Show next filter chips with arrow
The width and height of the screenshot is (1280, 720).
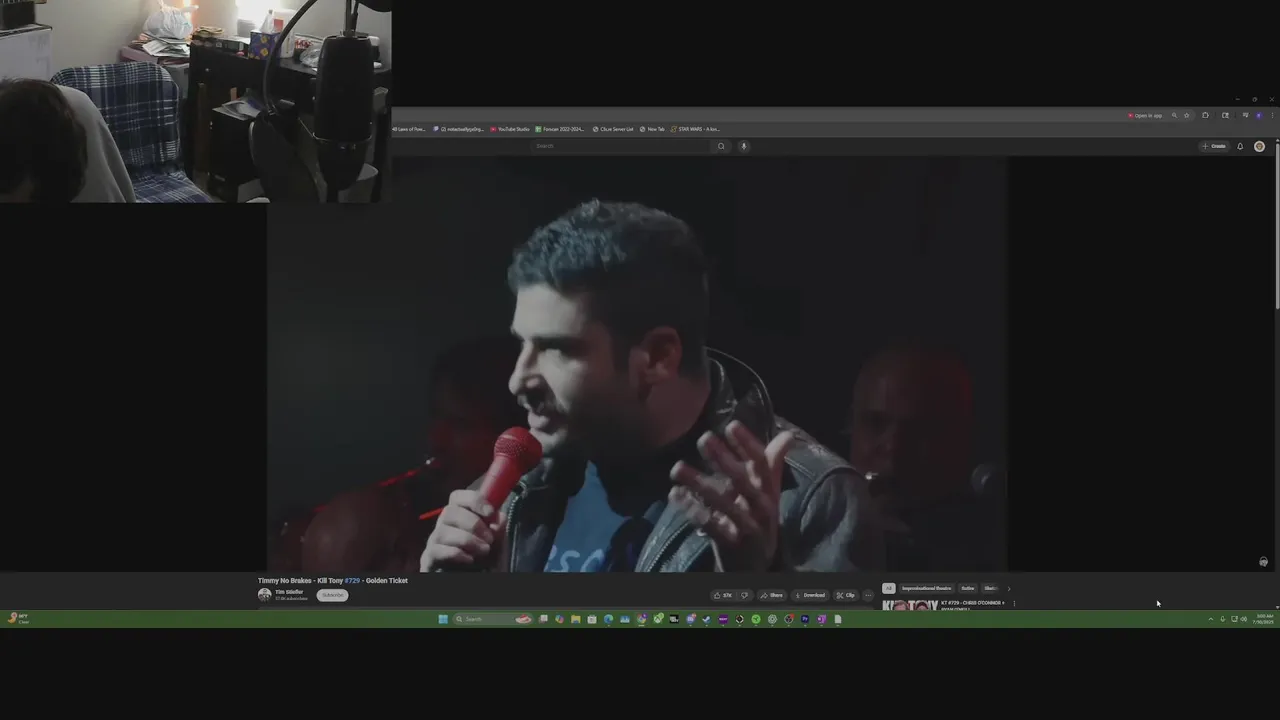click(x=1009, y=588)
